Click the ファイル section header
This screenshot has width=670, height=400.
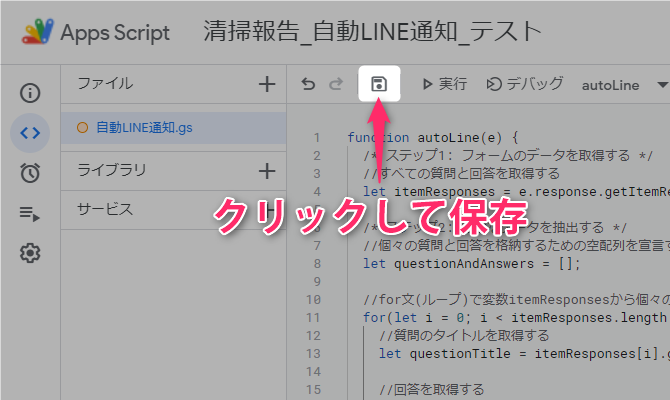pyautogui.click(x=105, y=83)
